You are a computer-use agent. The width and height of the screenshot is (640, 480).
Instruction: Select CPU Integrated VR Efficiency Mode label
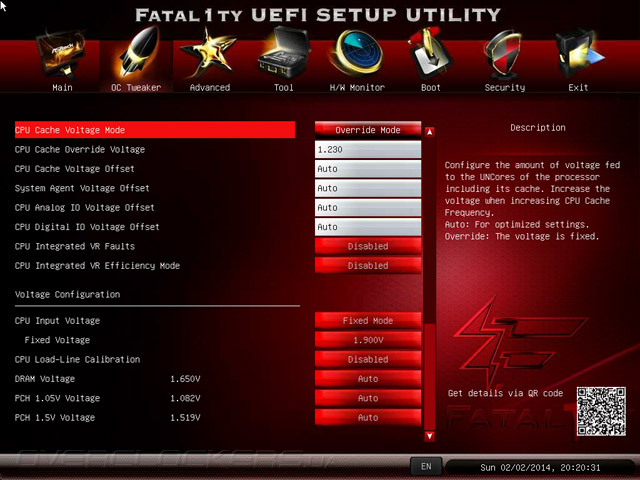click(97, 266)
